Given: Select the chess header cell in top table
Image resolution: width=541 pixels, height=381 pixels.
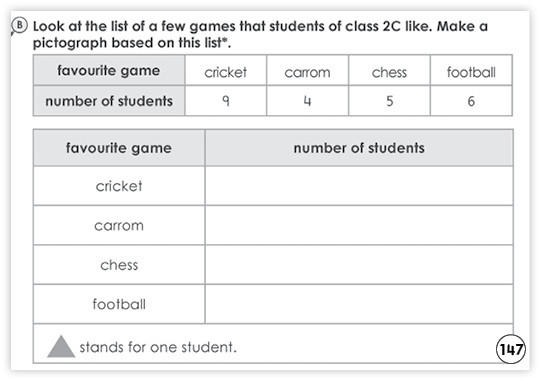Looking at the screenshot, I should [390, 70].
